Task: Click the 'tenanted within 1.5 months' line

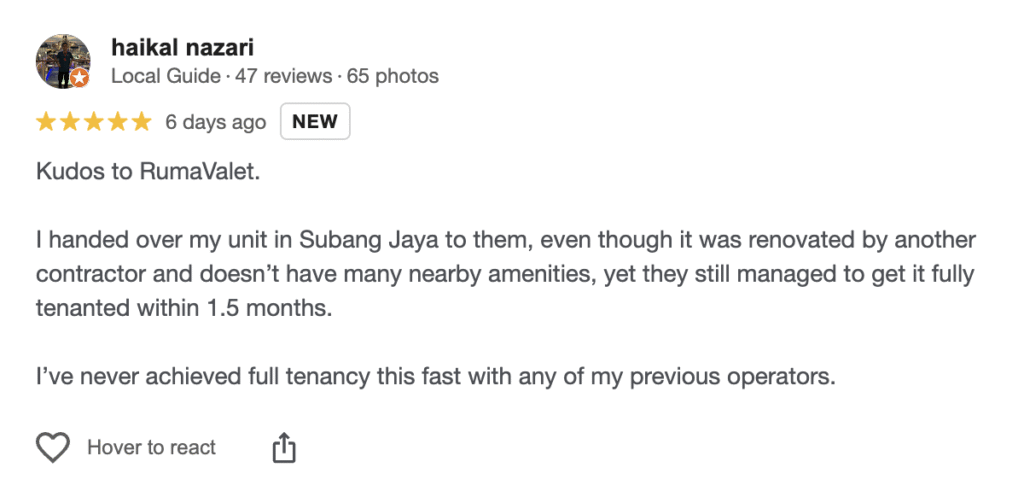Action: click(x=183, y=309)
